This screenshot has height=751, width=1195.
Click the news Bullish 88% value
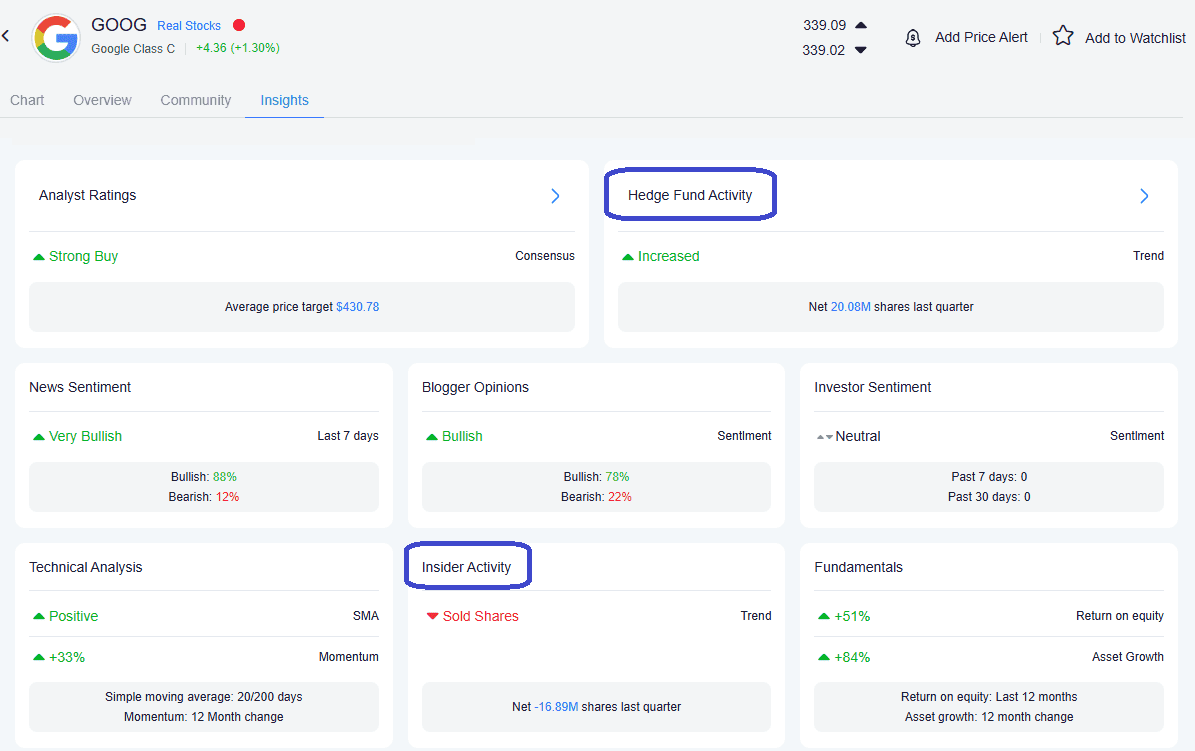225,477
